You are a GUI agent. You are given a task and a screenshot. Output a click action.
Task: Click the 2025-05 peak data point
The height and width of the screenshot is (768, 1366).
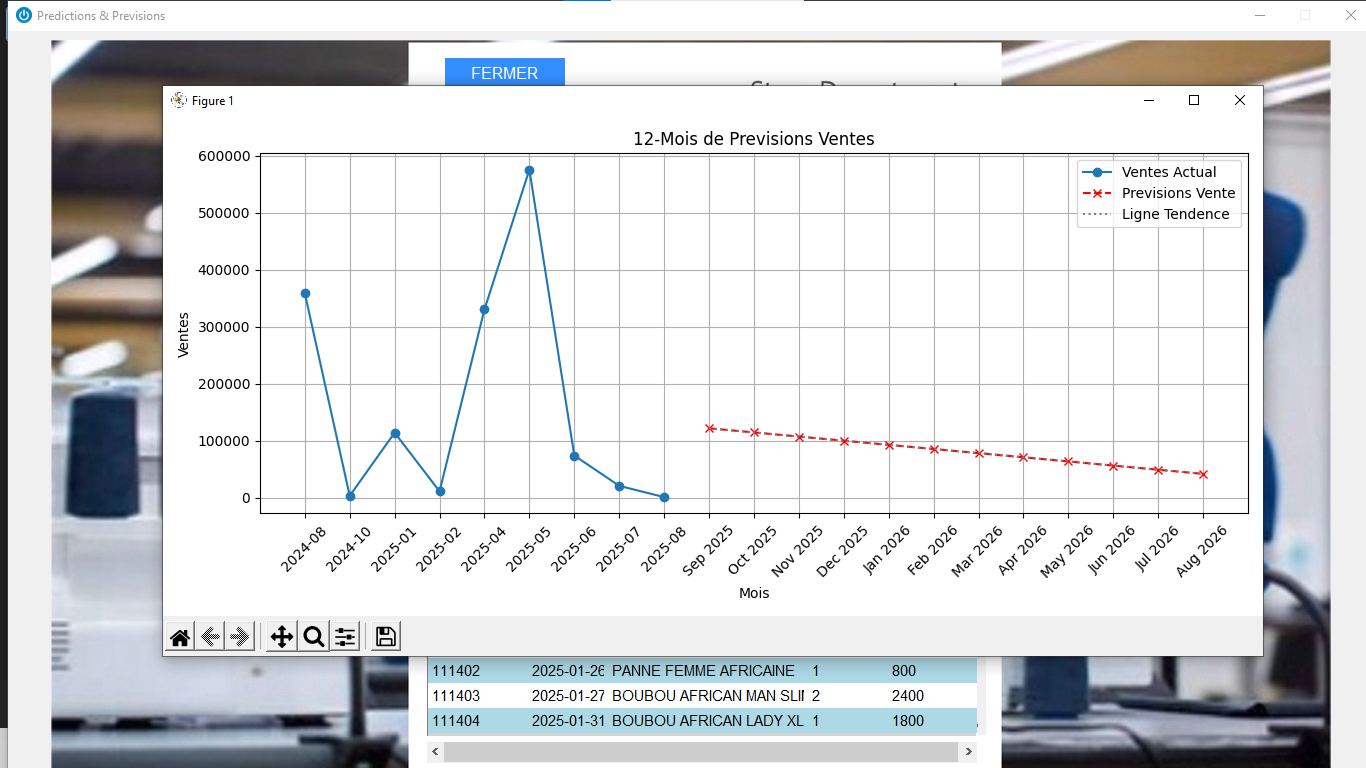coord(529,171)
